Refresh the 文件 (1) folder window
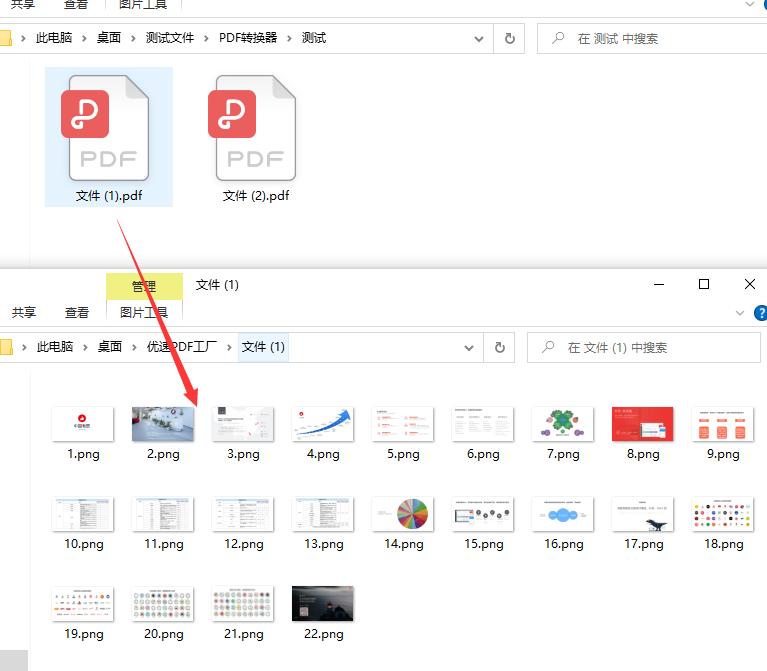767x671 pixels. pyautogui.click(x=499, y=347)
